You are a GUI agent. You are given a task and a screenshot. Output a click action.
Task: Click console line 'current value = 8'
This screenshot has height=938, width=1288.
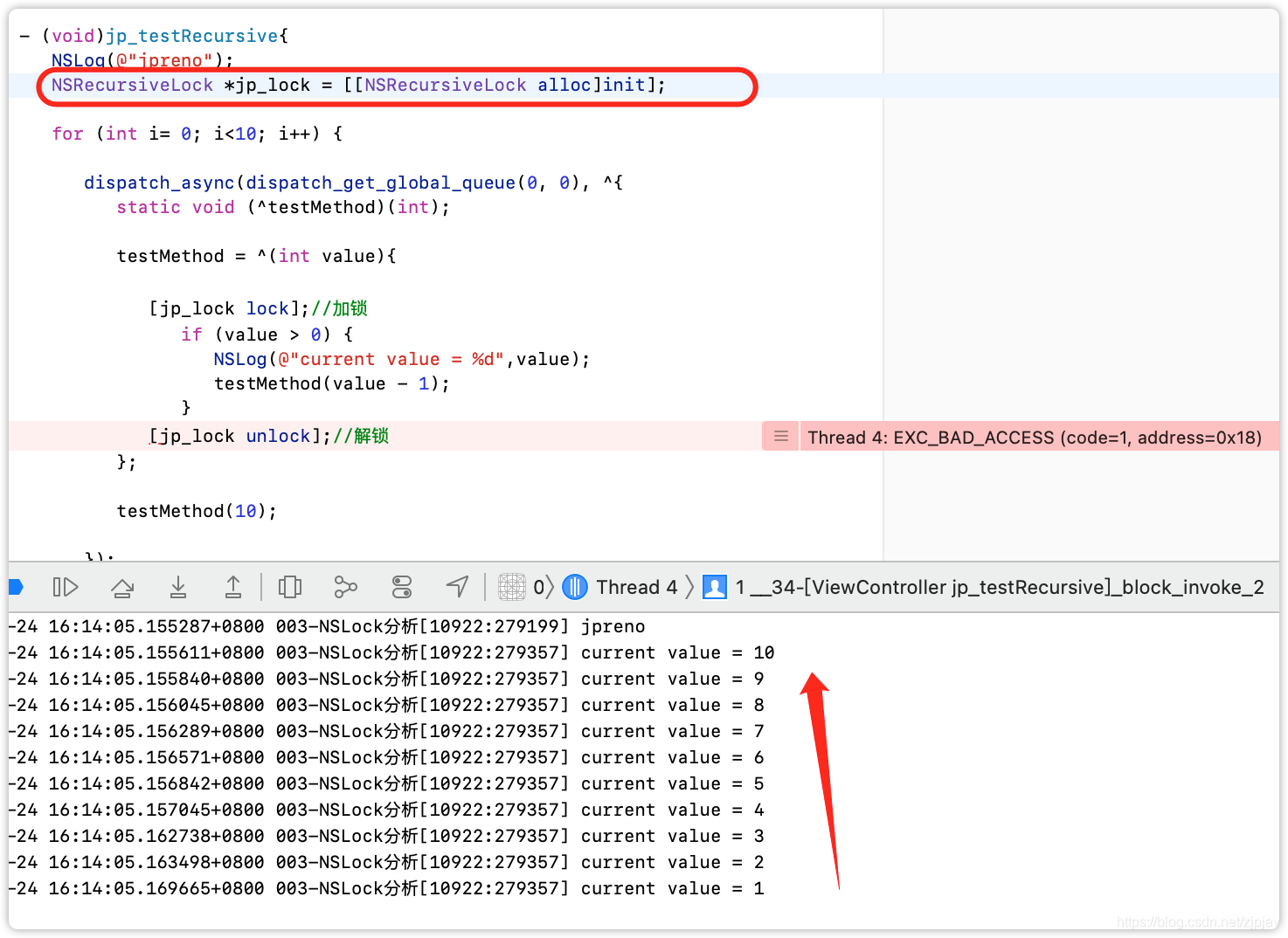point(386,705)
